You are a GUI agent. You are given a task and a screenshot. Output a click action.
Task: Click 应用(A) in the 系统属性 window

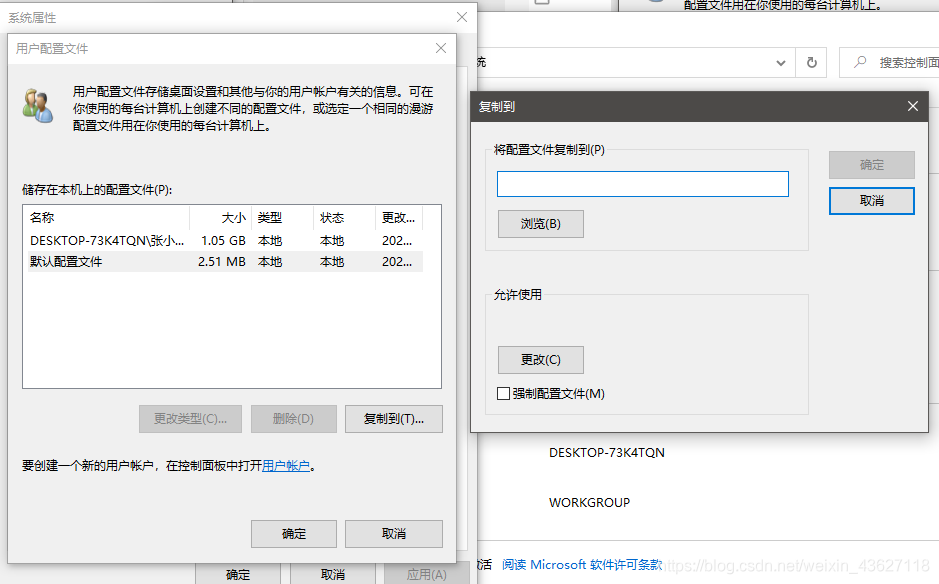[x=426, y=574]
